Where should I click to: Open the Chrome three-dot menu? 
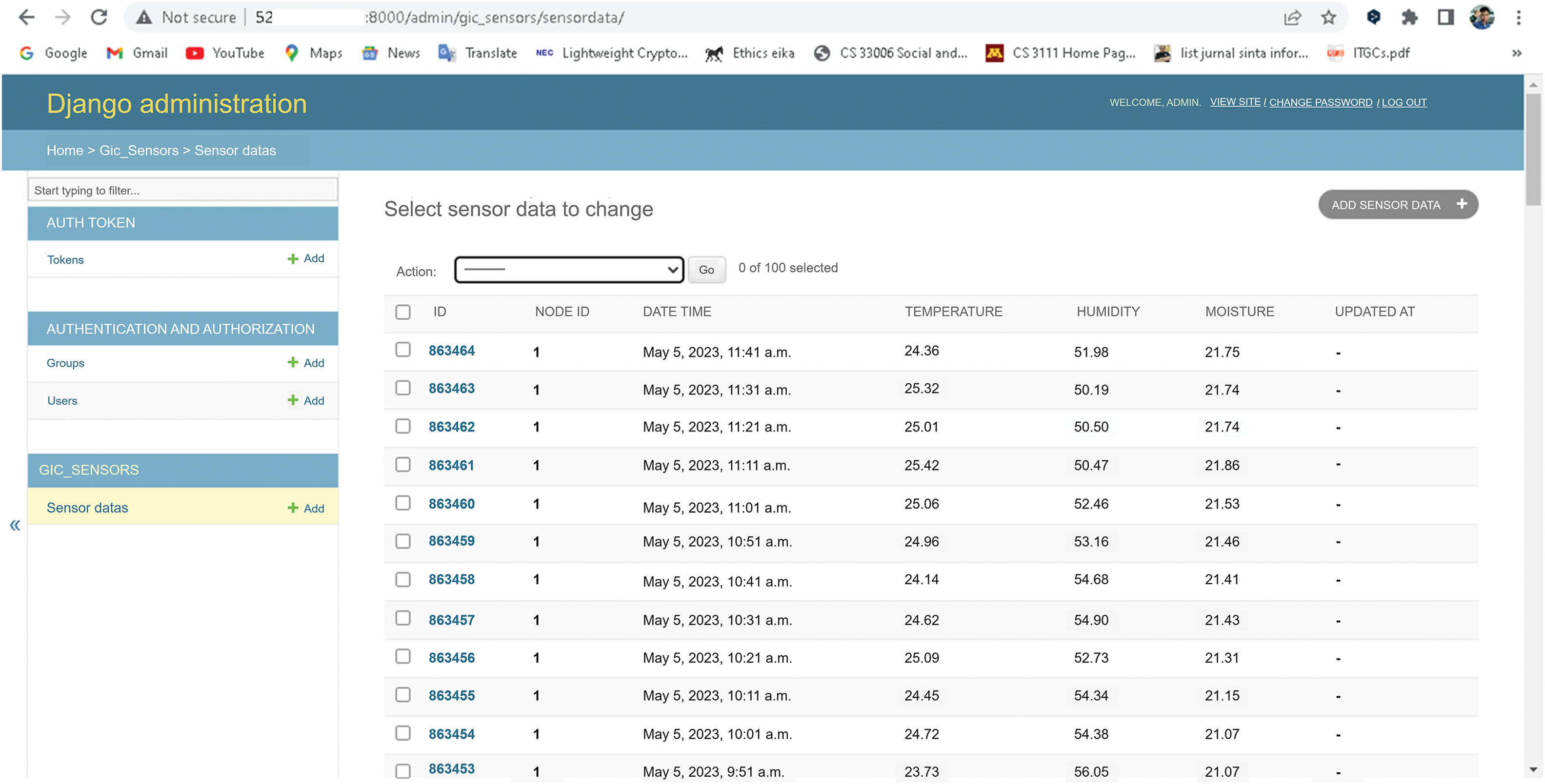(1519, 18)
